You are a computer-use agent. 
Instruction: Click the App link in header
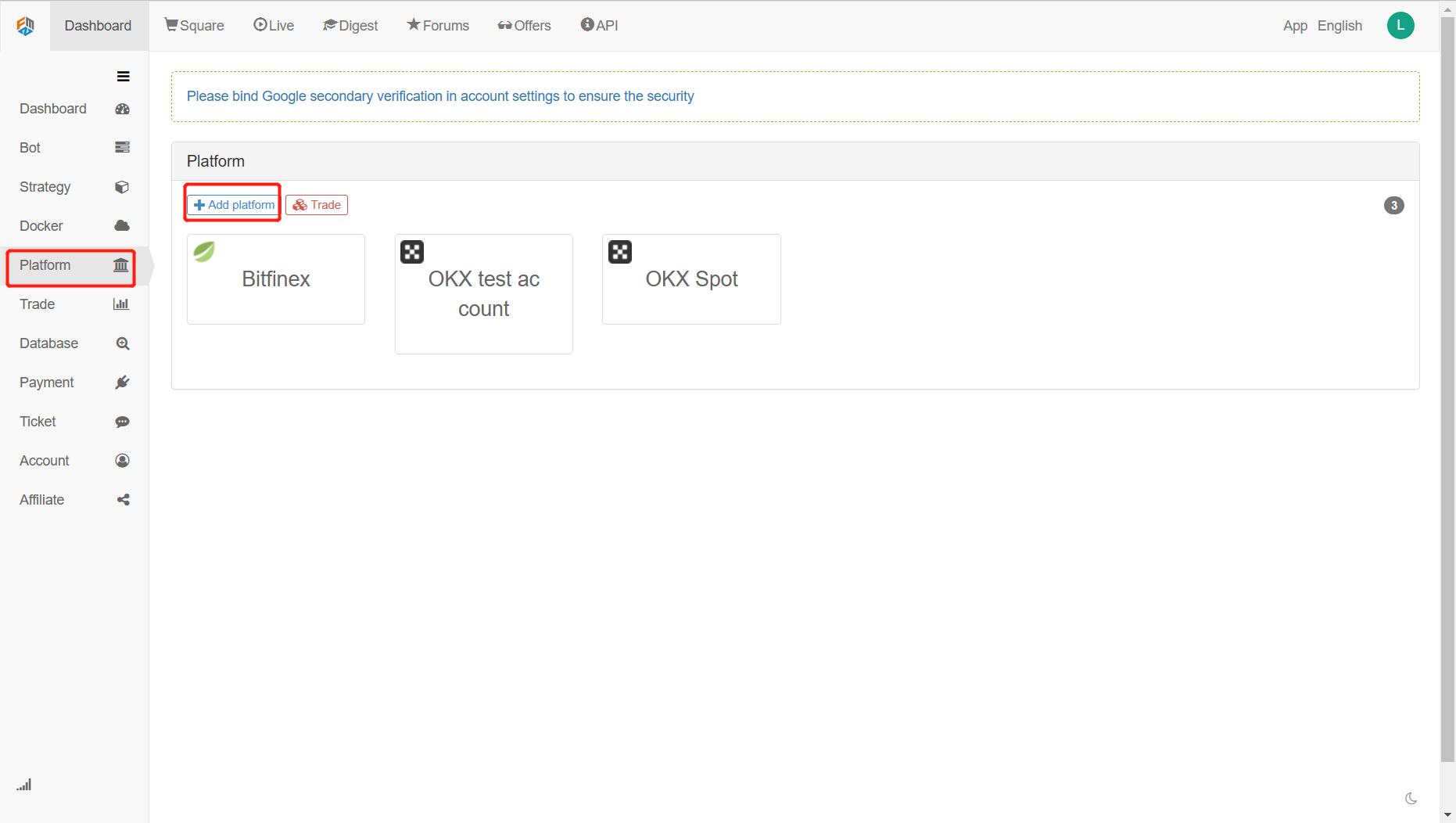[1295, 26]
